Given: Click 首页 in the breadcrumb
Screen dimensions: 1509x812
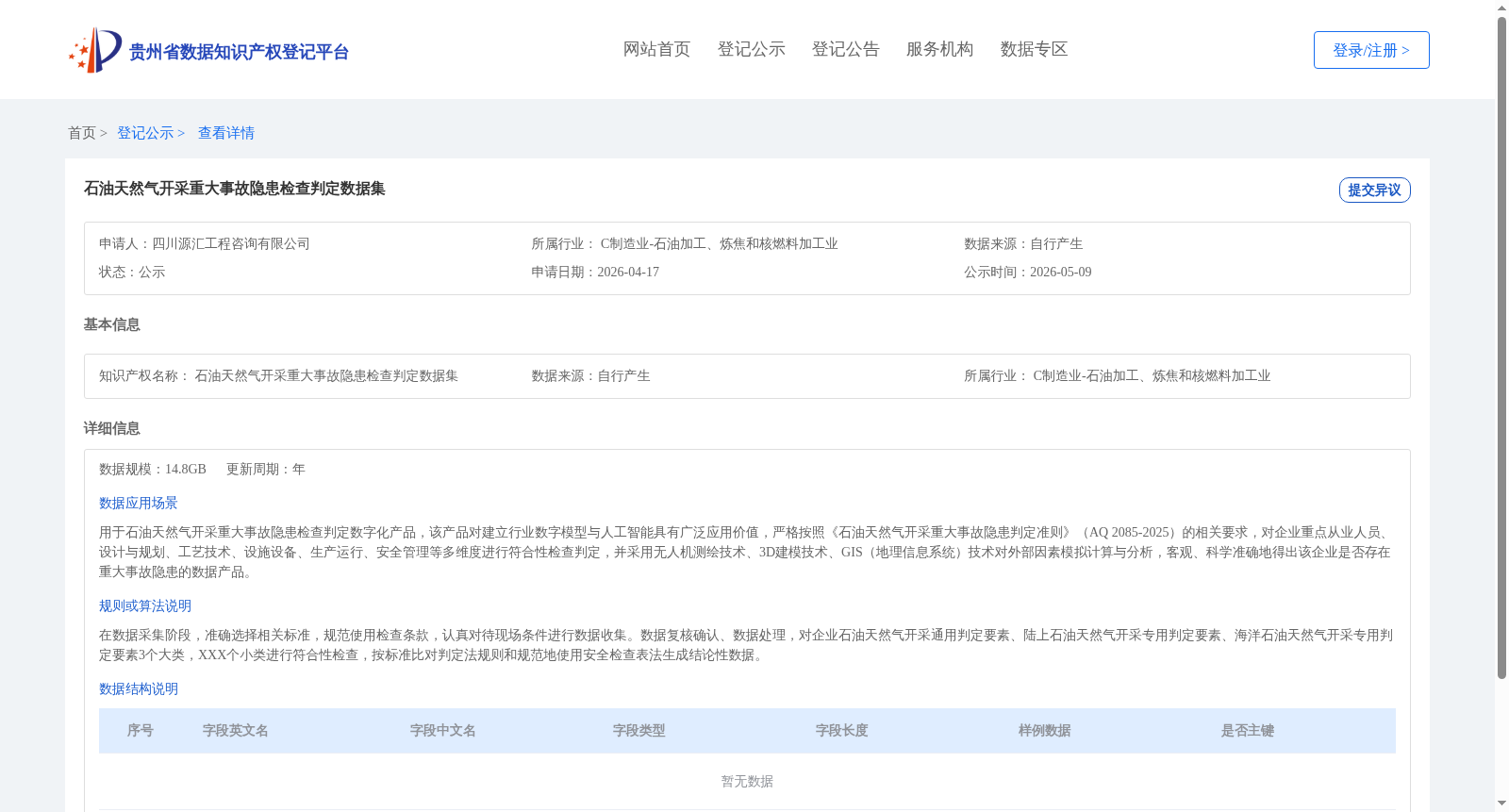Looking at the screenshot, I should (x=82, y=133).
